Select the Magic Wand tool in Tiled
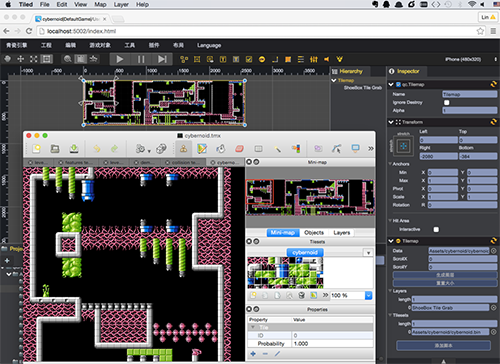 coord(277,149)
